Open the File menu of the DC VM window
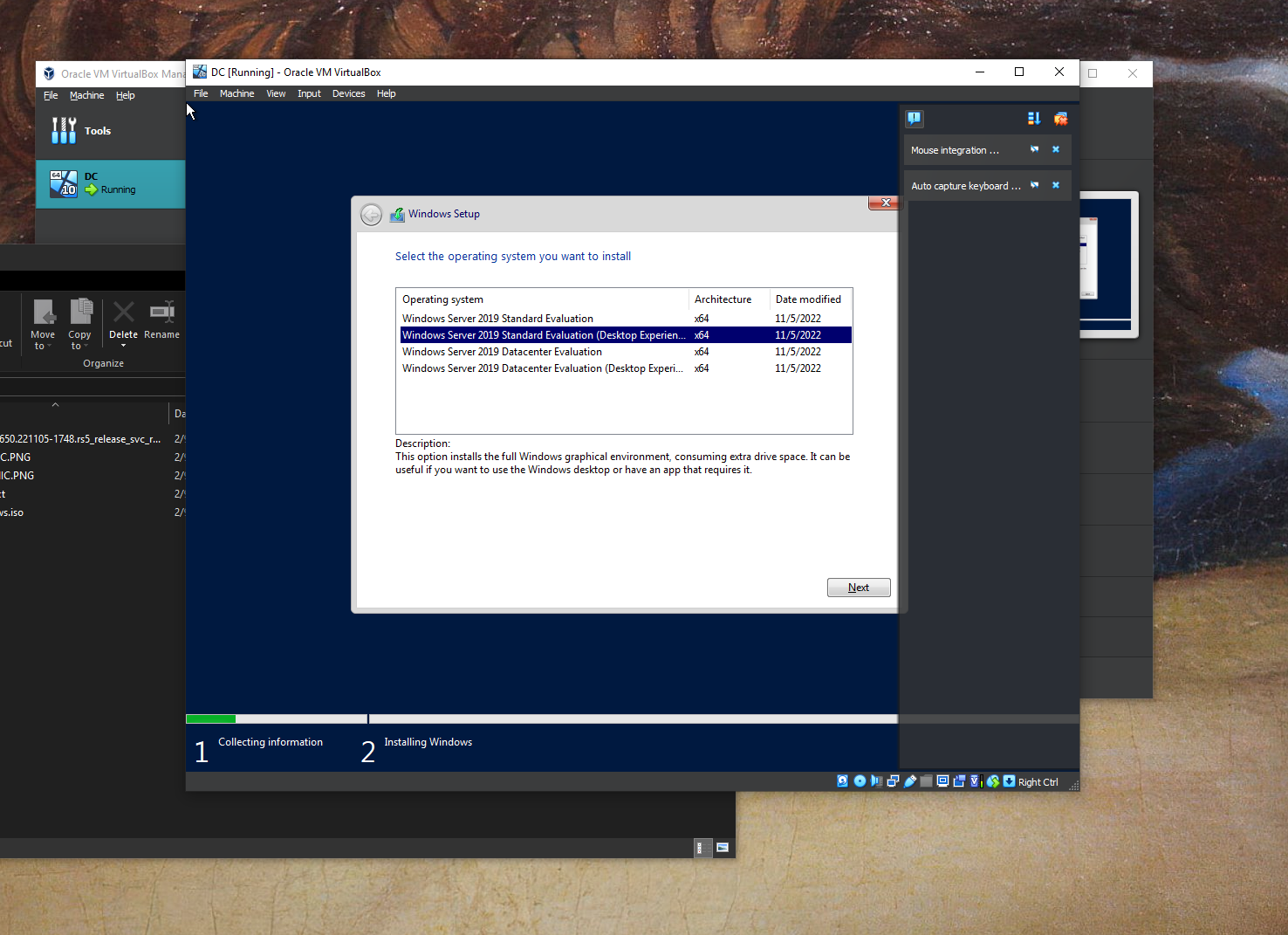Screen dimensions: 1288x935 pyautogui.click(x=201, y=93)
